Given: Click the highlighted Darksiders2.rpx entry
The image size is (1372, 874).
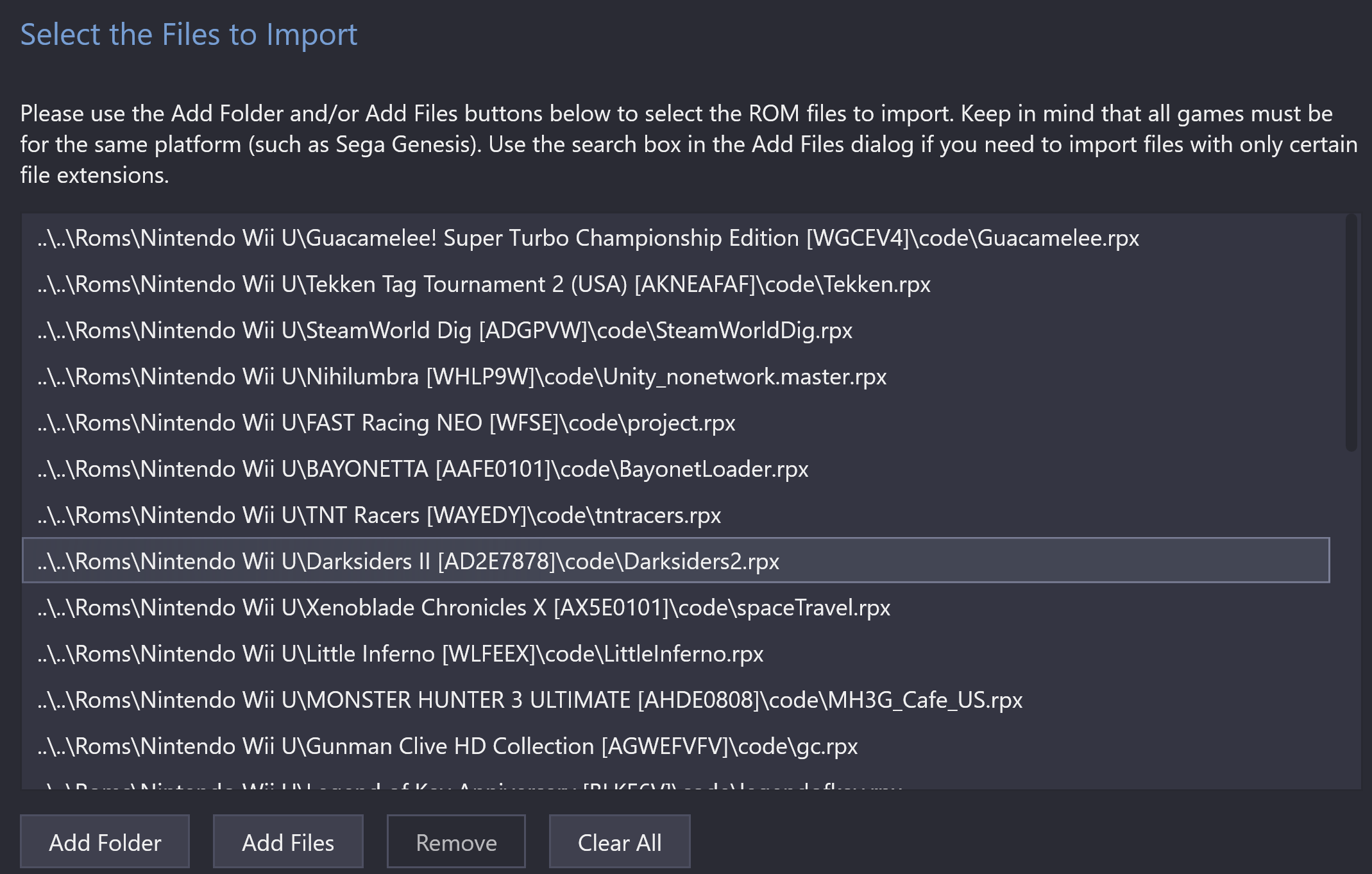Looking at the screenshot, I should pyautogui.click(x=676, y=560).
